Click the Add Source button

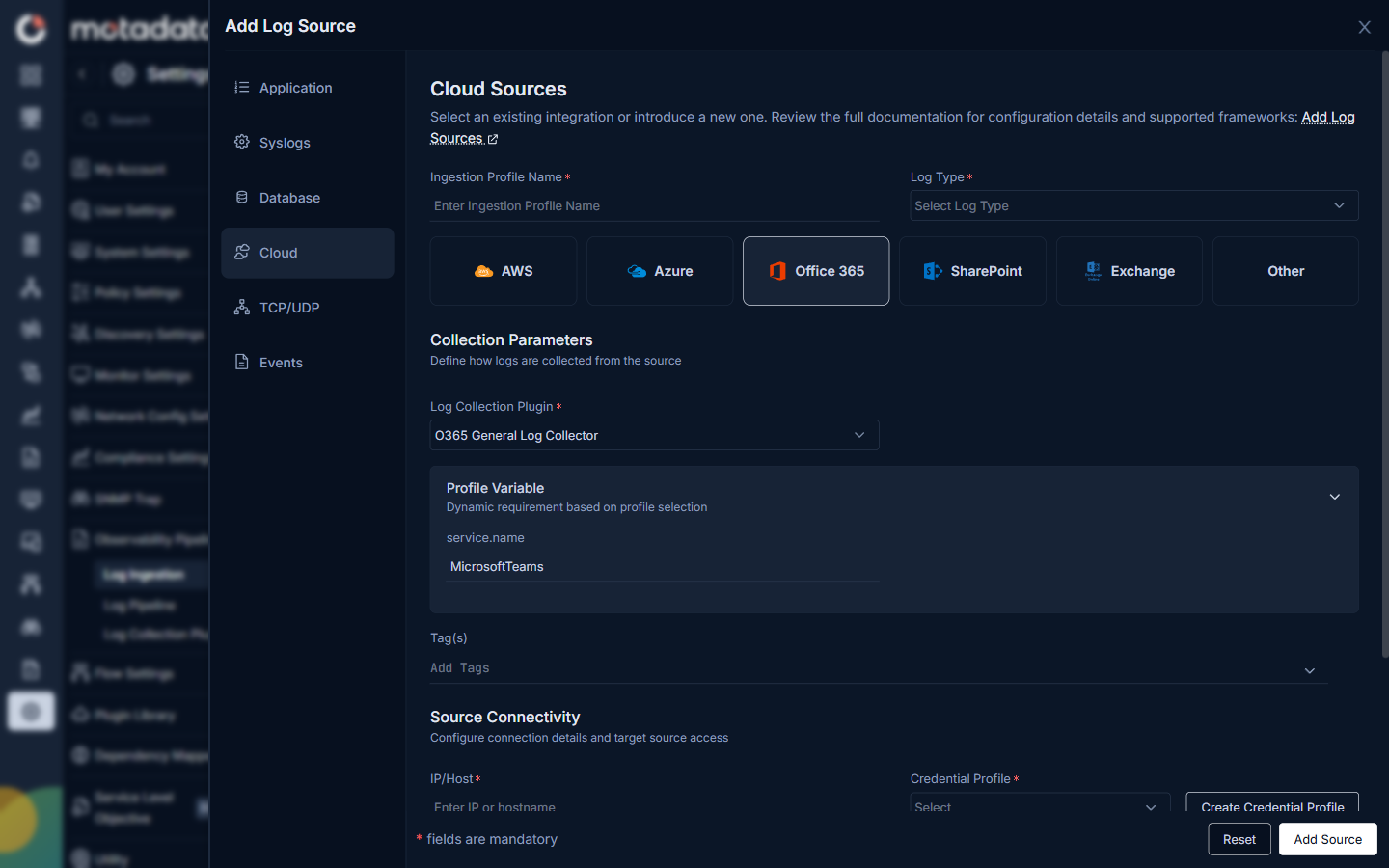click(x=1328, y=839)
